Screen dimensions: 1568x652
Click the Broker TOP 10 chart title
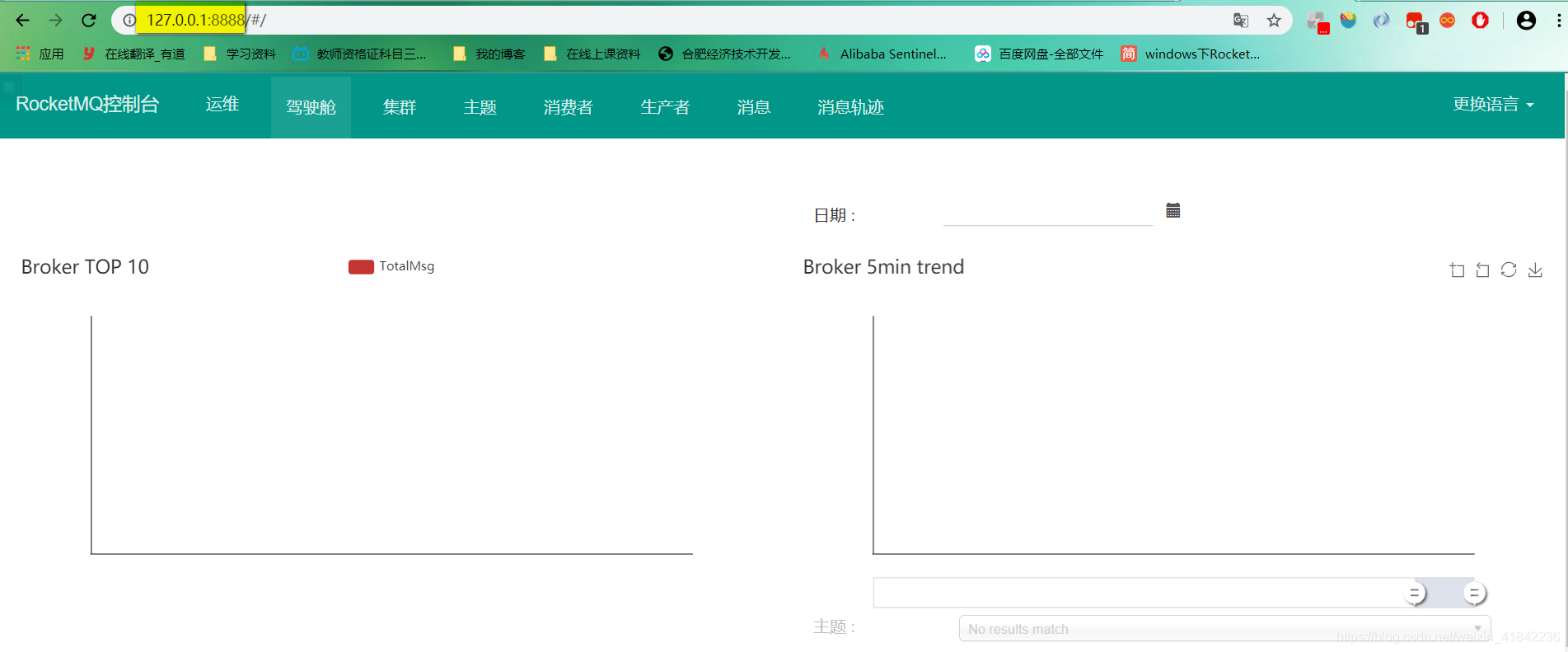point(85,267)
